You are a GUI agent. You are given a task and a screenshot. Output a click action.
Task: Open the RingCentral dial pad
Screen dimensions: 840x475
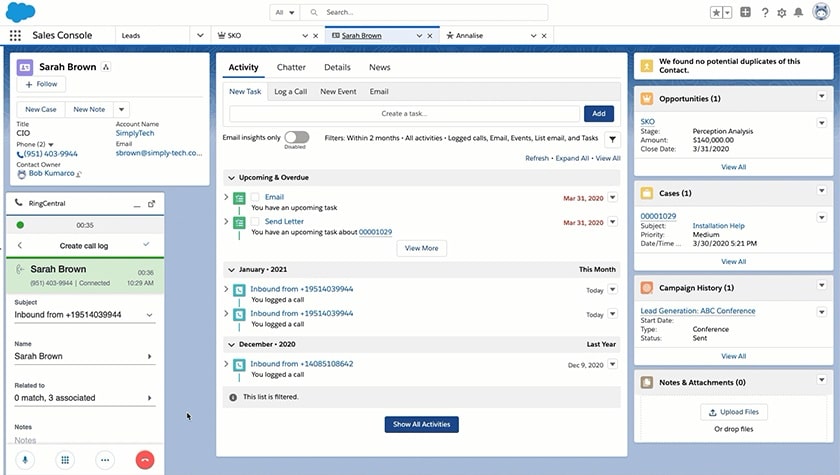coord(65,459)
